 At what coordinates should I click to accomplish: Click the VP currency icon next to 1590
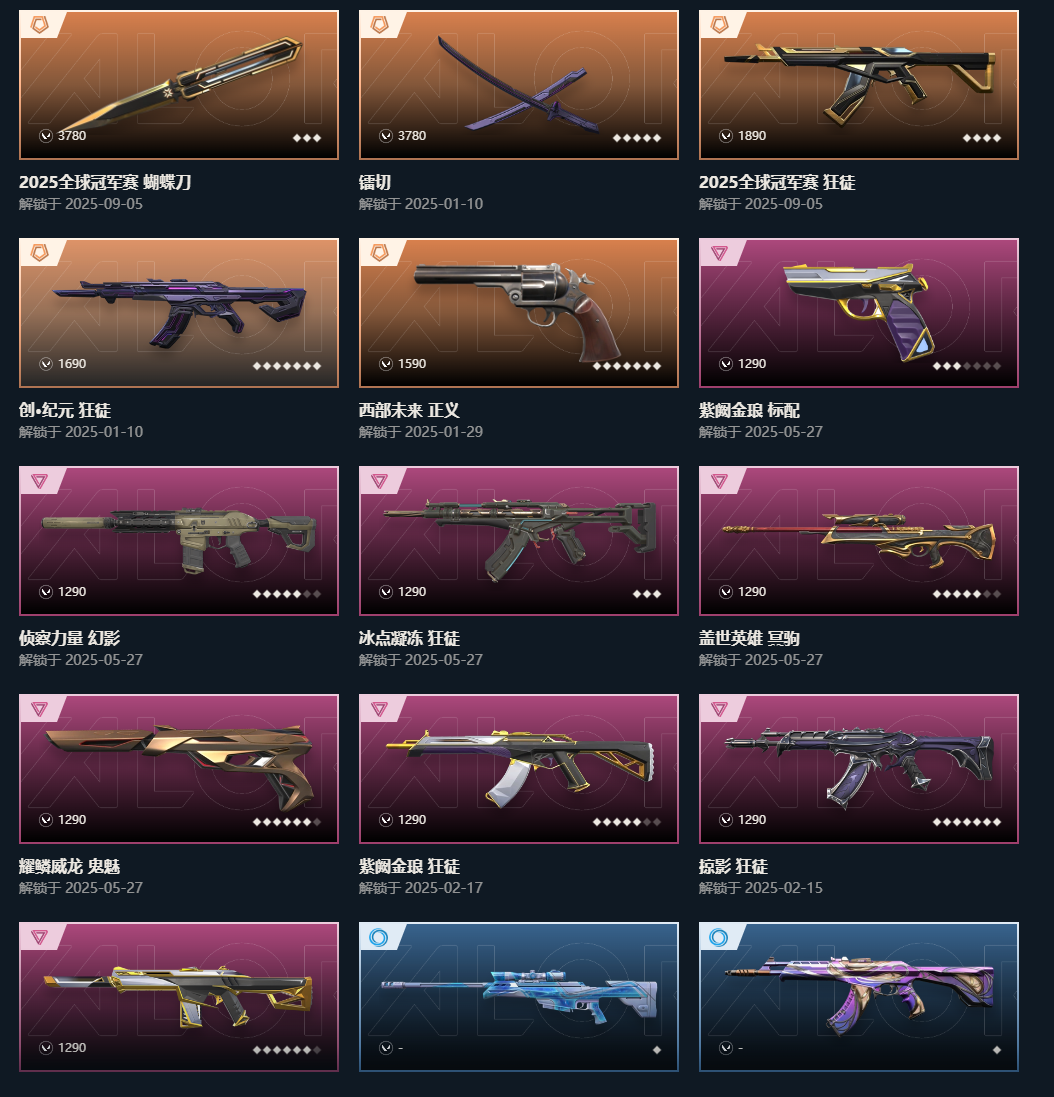(x=385, y=364)
